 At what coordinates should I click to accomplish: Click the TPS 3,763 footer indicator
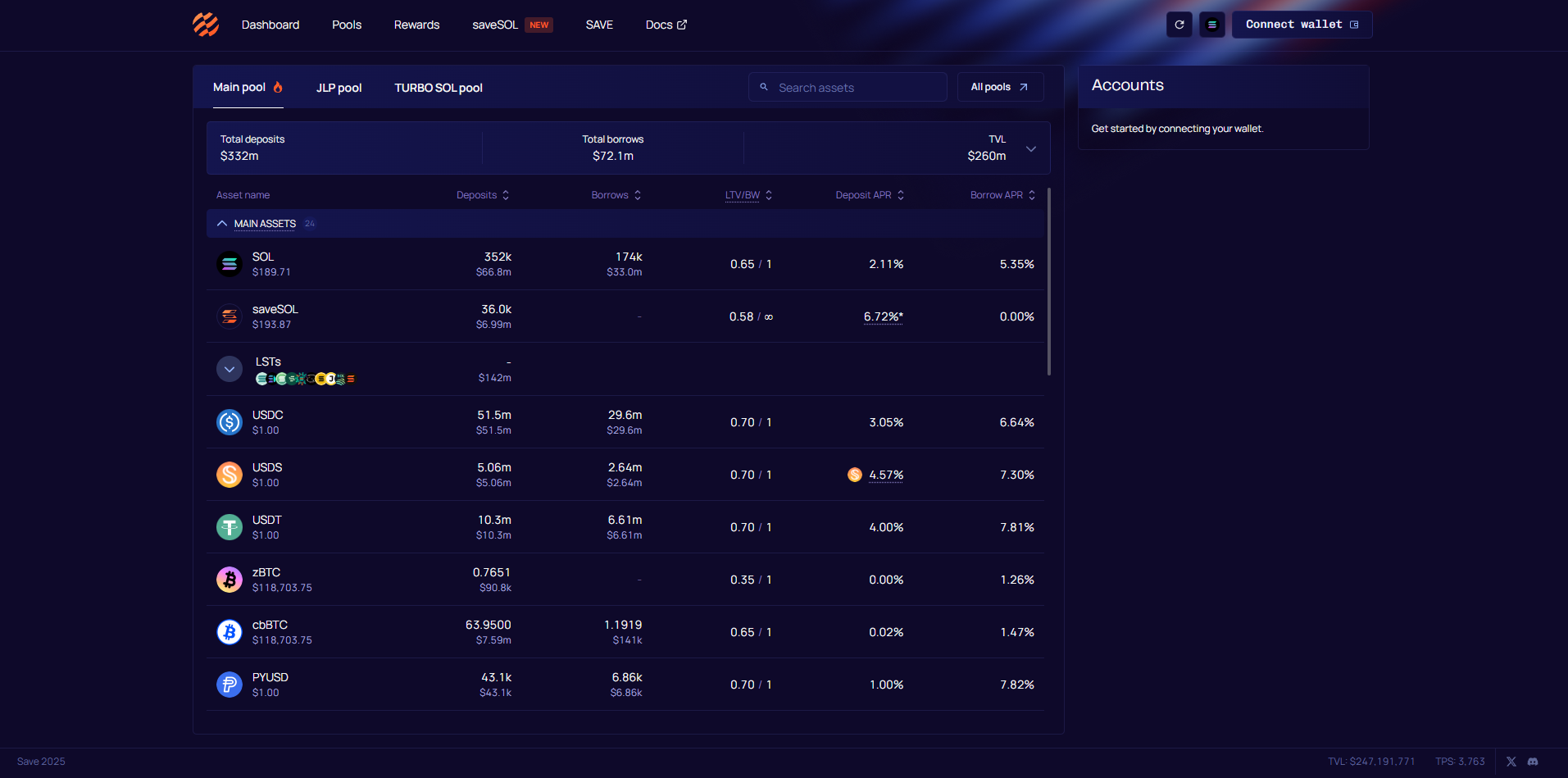pyautogui.click(x=1460, y=762)
